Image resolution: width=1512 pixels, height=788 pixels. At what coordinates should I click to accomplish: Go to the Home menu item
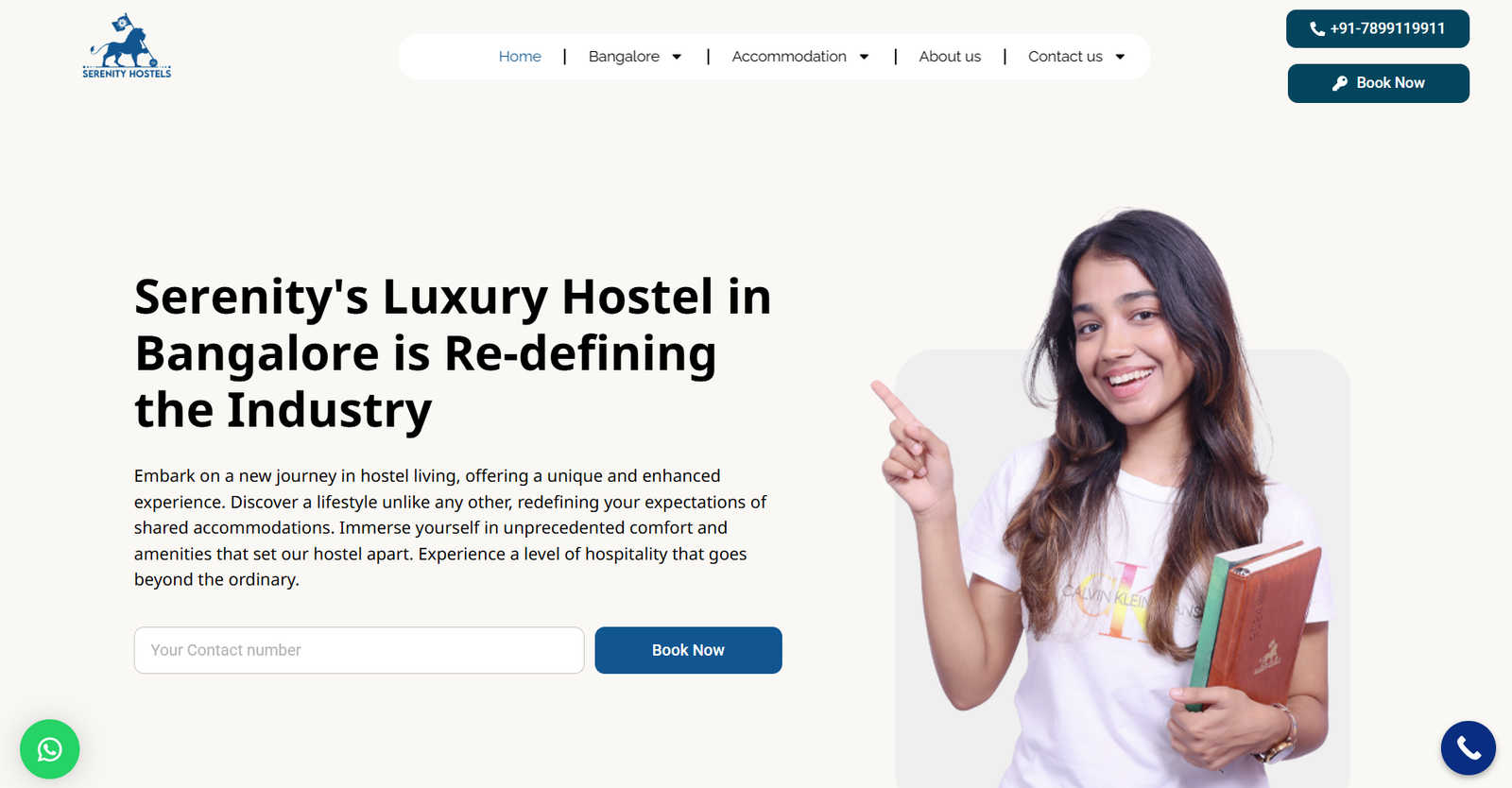520,57
